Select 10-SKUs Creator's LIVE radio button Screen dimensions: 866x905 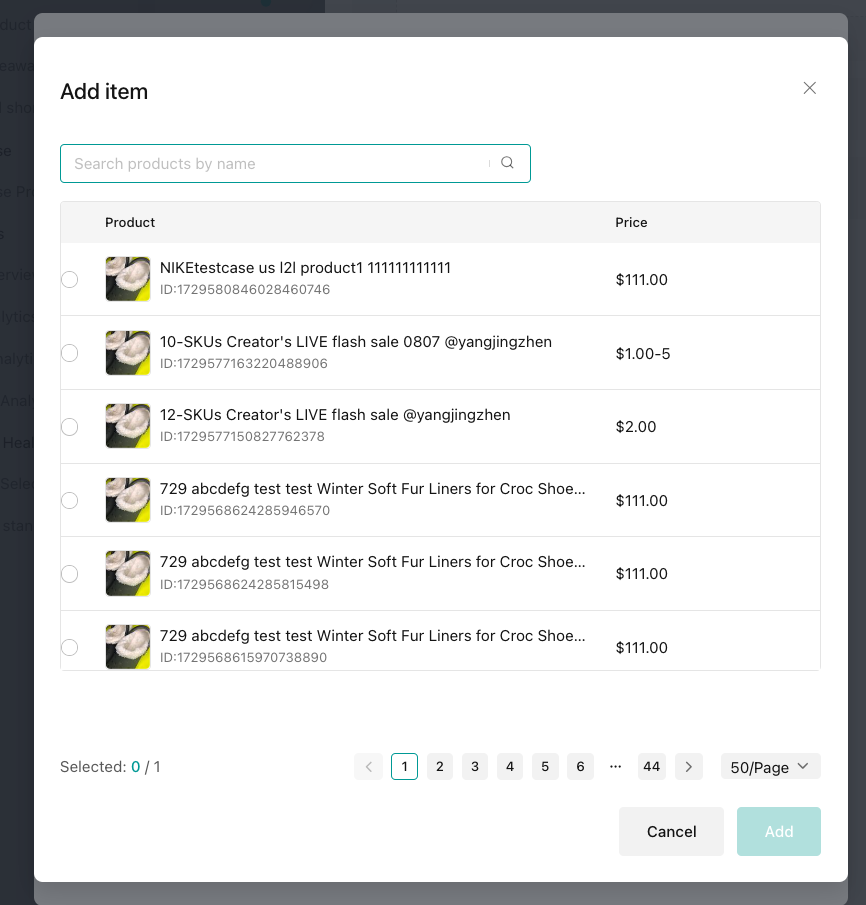click(69, 353)
